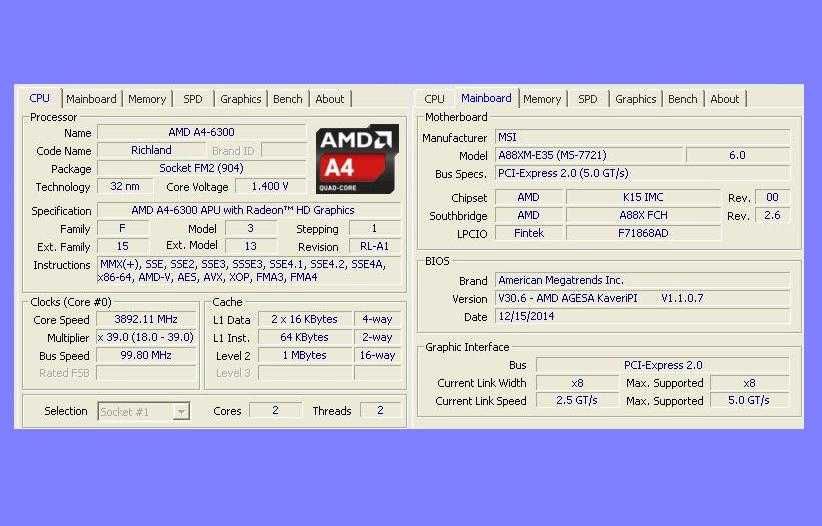Click L1 Inst. value 64 KBytes

(x=305, y=337)
